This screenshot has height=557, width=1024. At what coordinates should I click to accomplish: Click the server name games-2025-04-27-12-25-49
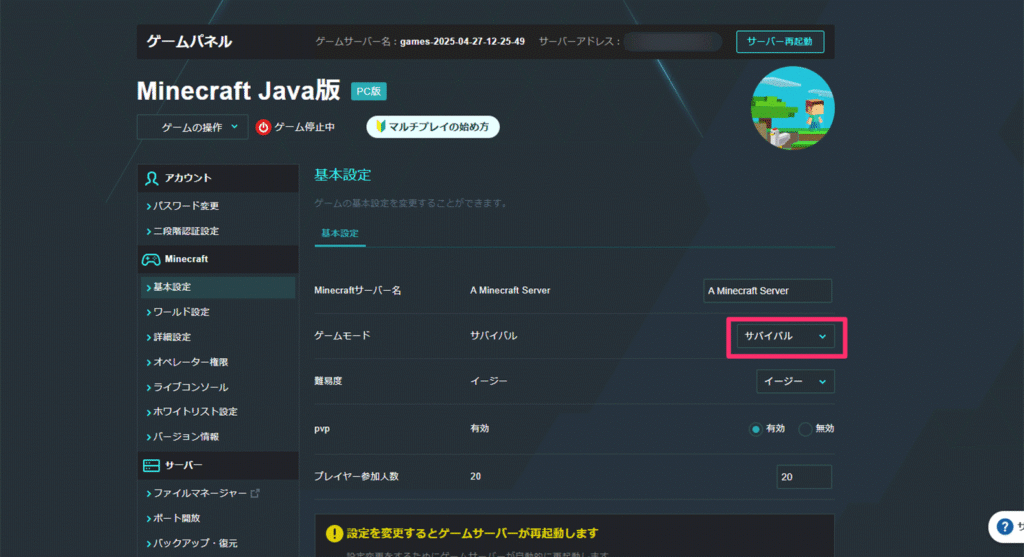pyautogui.click(x=462, y=42)
